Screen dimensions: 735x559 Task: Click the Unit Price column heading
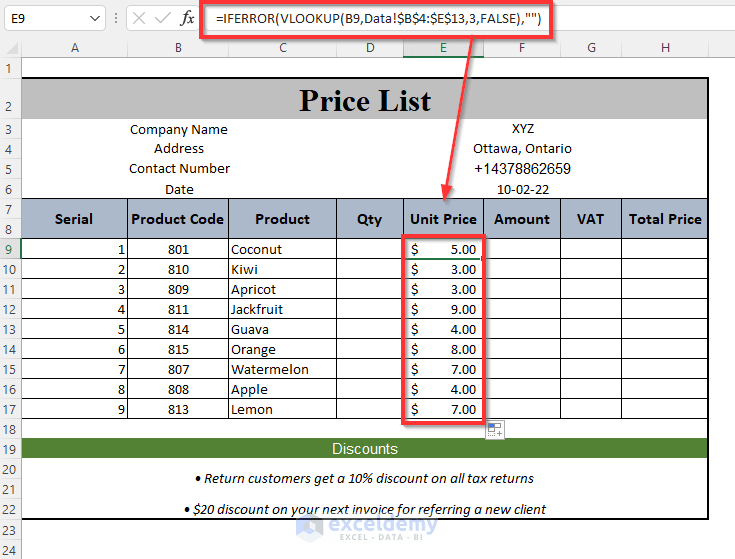point(443,219)
